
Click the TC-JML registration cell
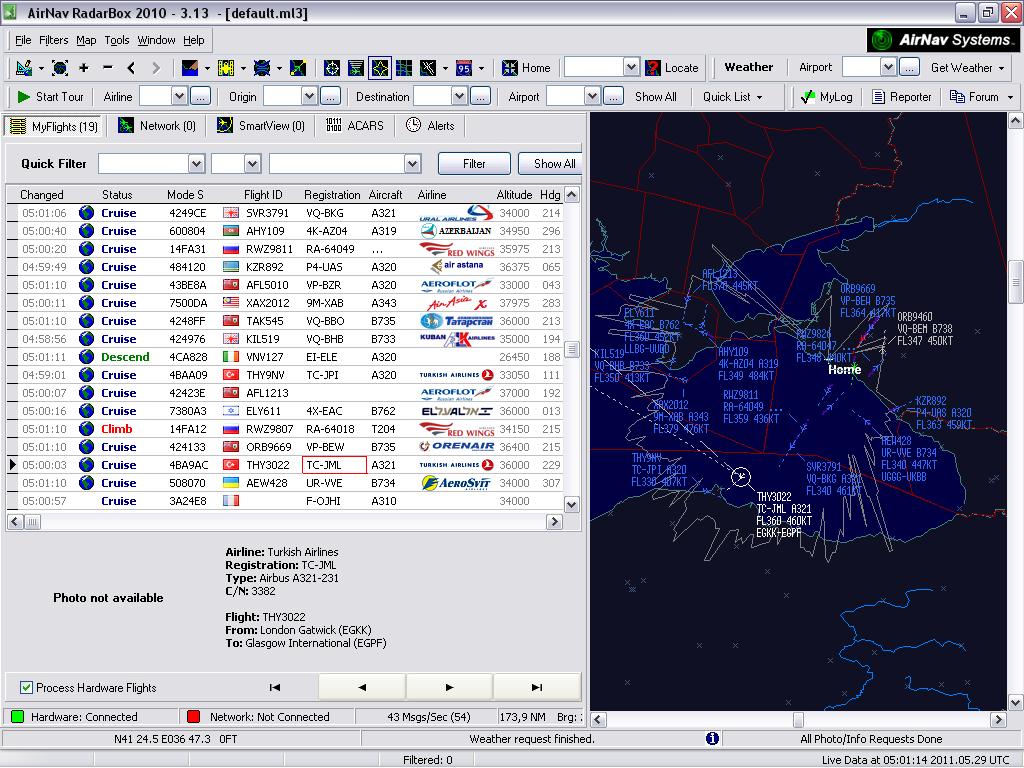pos(334,465)
